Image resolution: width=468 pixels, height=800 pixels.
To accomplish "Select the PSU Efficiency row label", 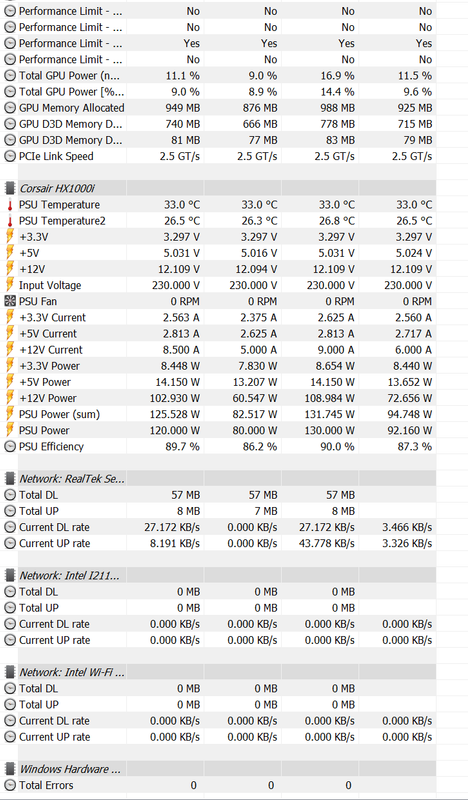I will 51,446.
